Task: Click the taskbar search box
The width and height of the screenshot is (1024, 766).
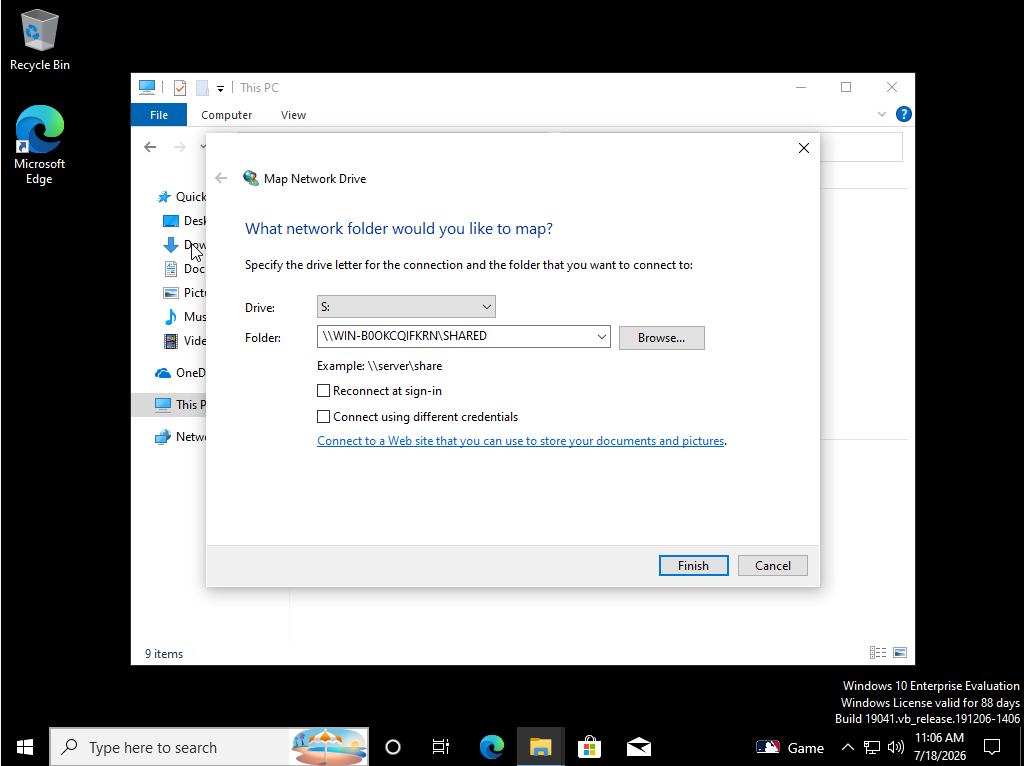Action: pyautogui.click(x=209, y=747)
